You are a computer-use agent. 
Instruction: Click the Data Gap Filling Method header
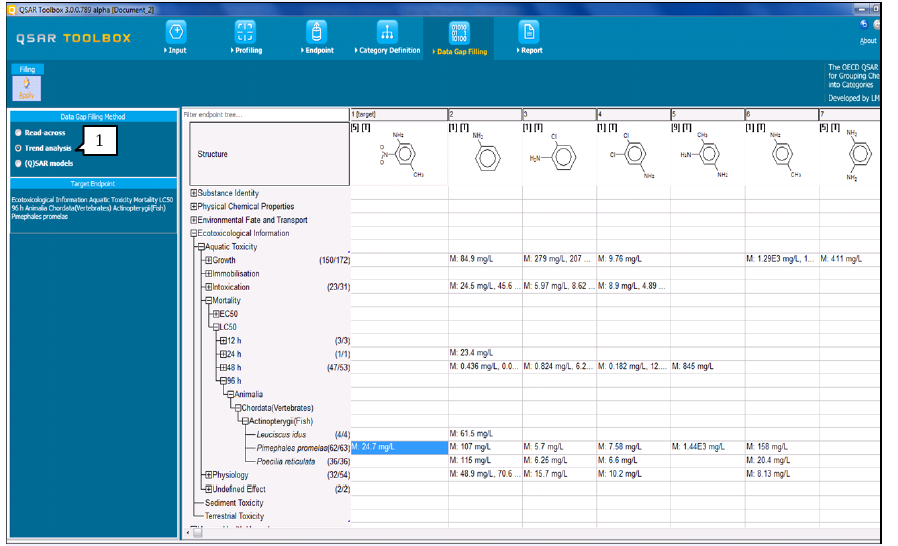(x=93, y=117)
